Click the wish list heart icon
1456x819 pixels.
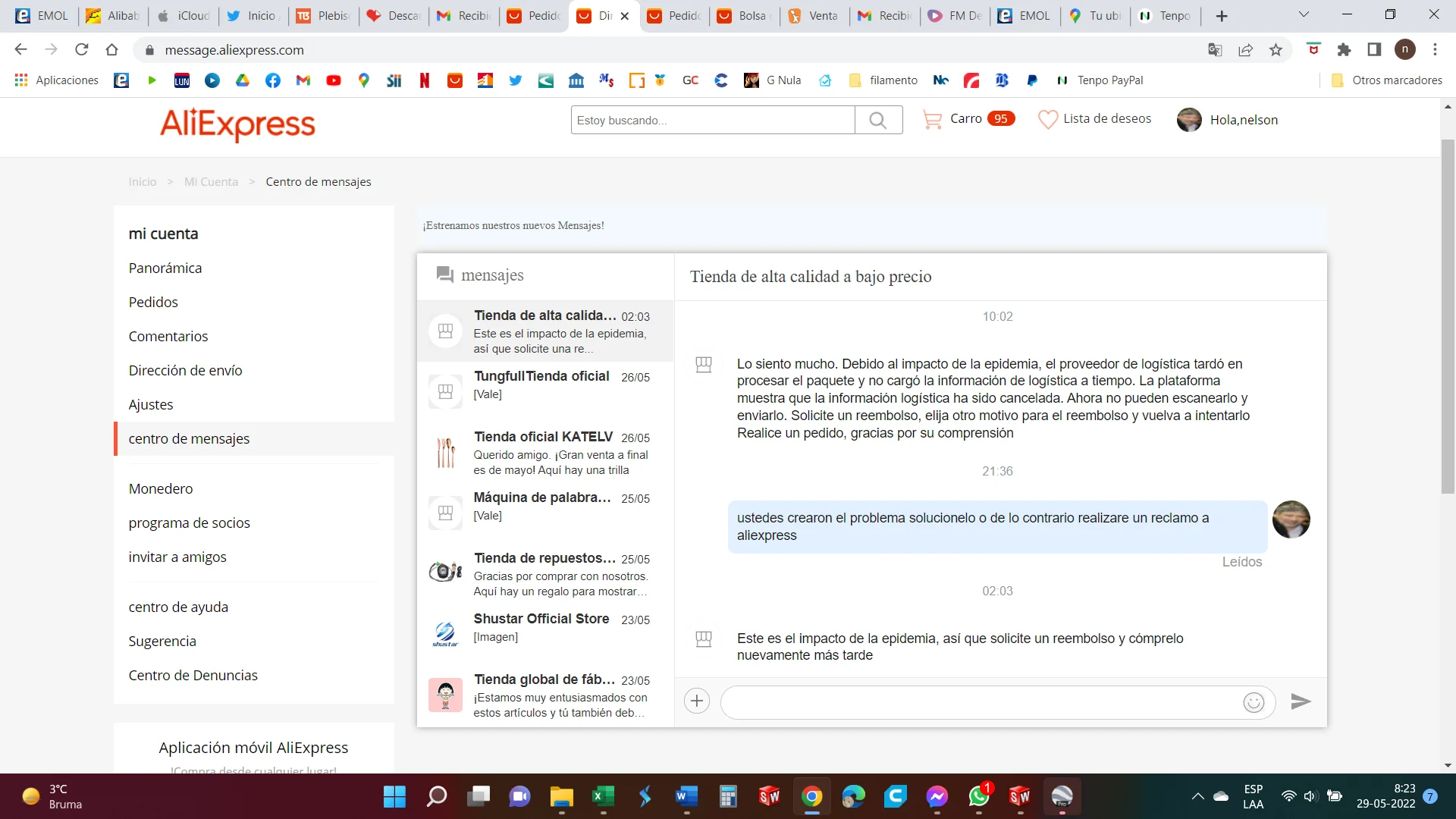click(1047, 119)
